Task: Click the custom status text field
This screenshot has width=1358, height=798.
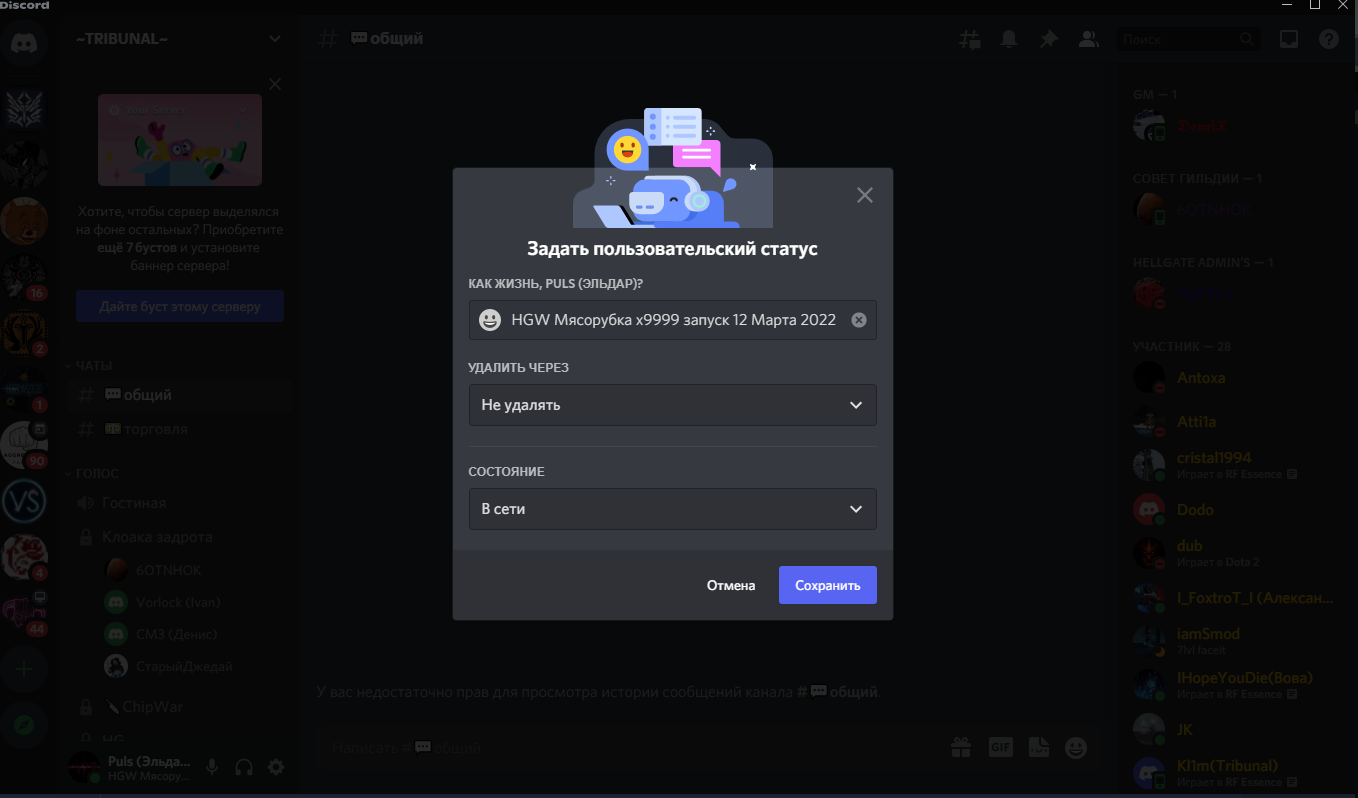Action: click(673, 320)
